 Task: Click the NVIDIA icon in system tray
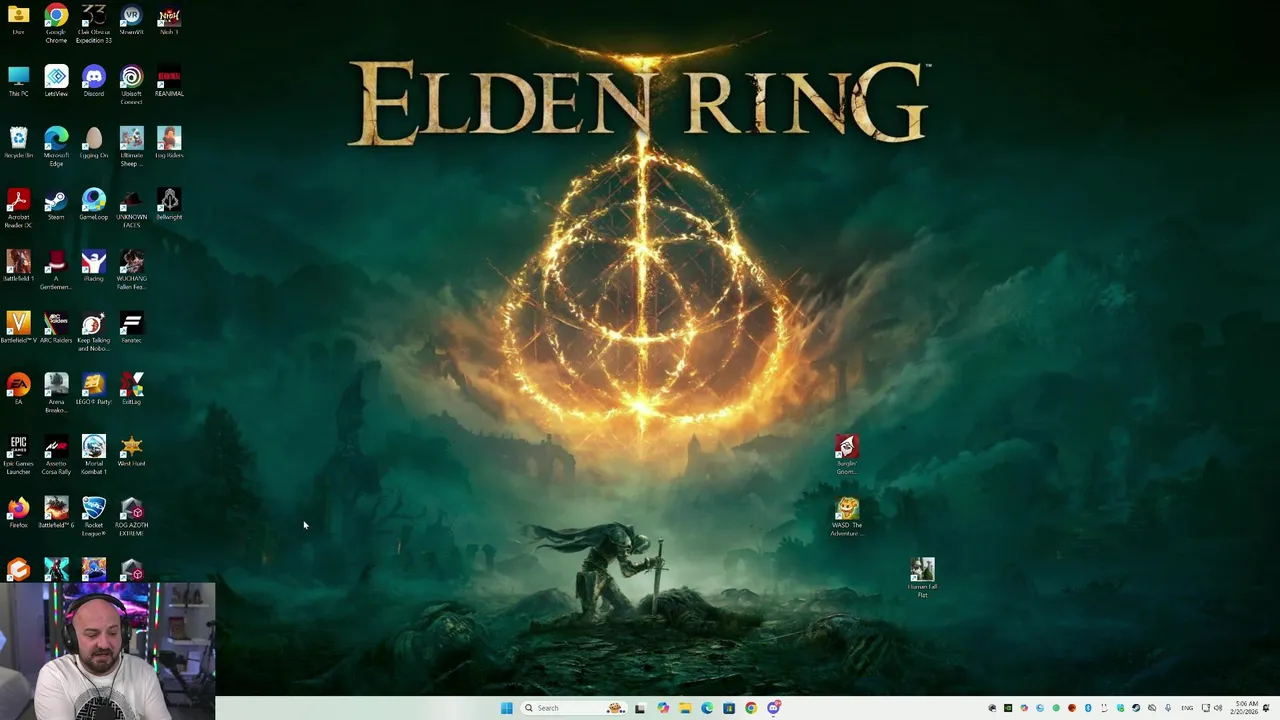(x=1008, y=708)
